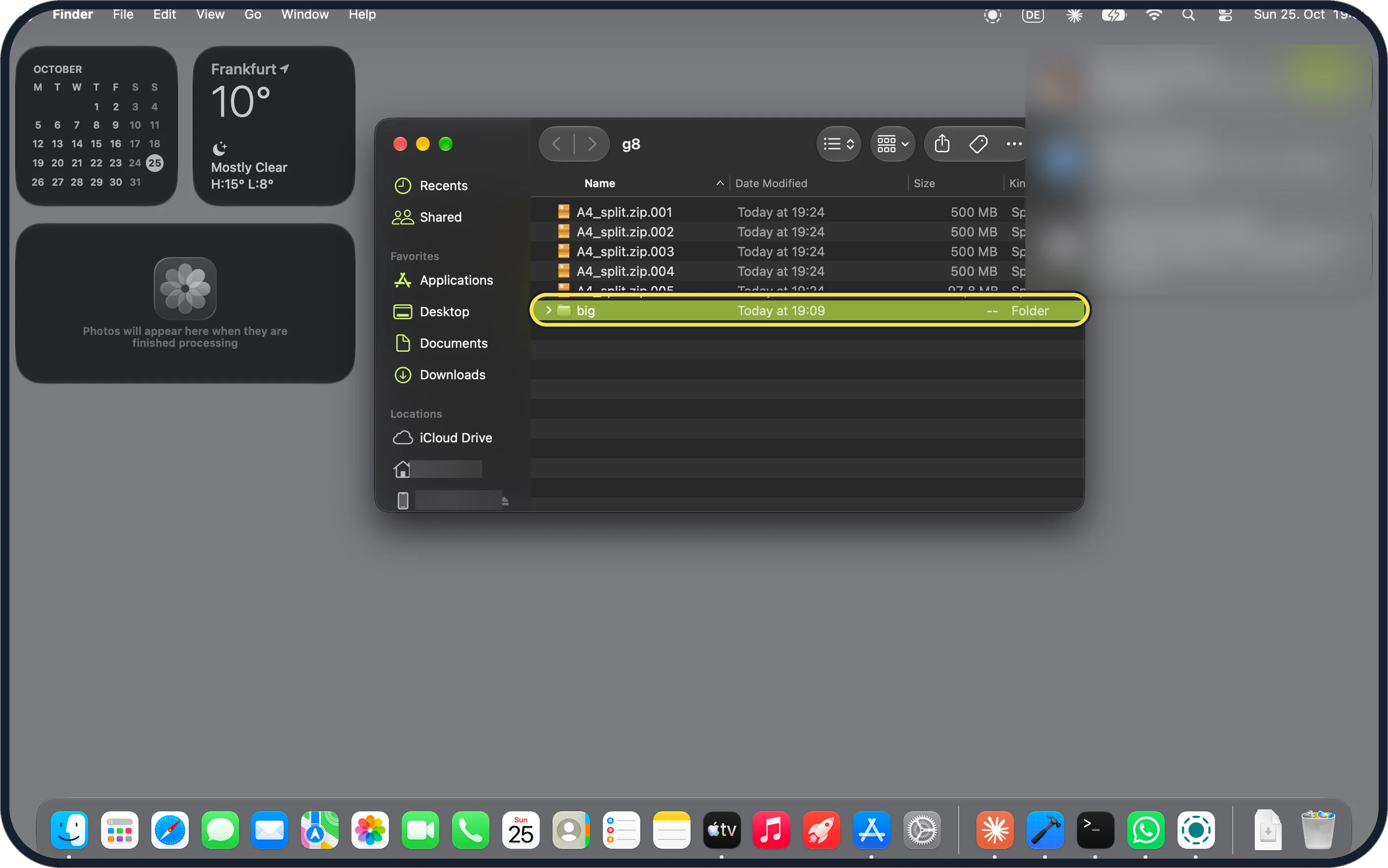Sort by the Name column header
Viewport: 1388px width, 868px height.
click(x=599, y=183)
